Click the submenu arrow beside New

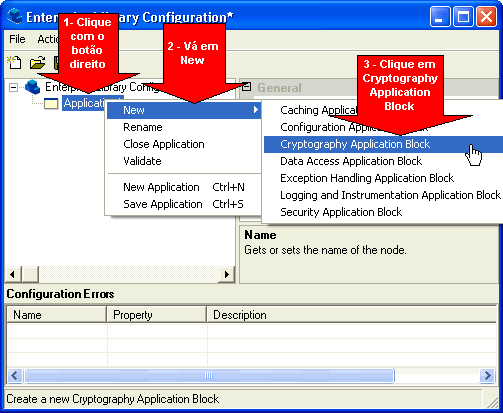(255, 110)
